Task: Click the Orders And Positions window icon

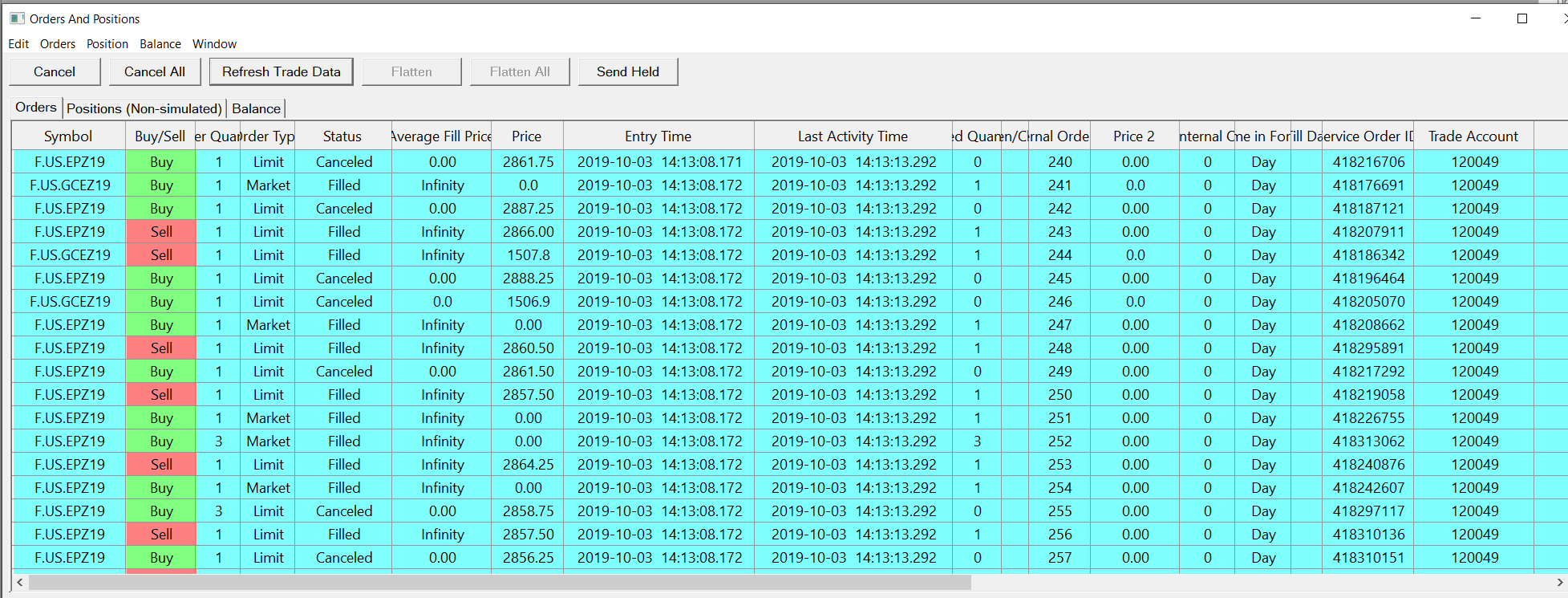Action: pyautogui.click(x=17, y=18)
